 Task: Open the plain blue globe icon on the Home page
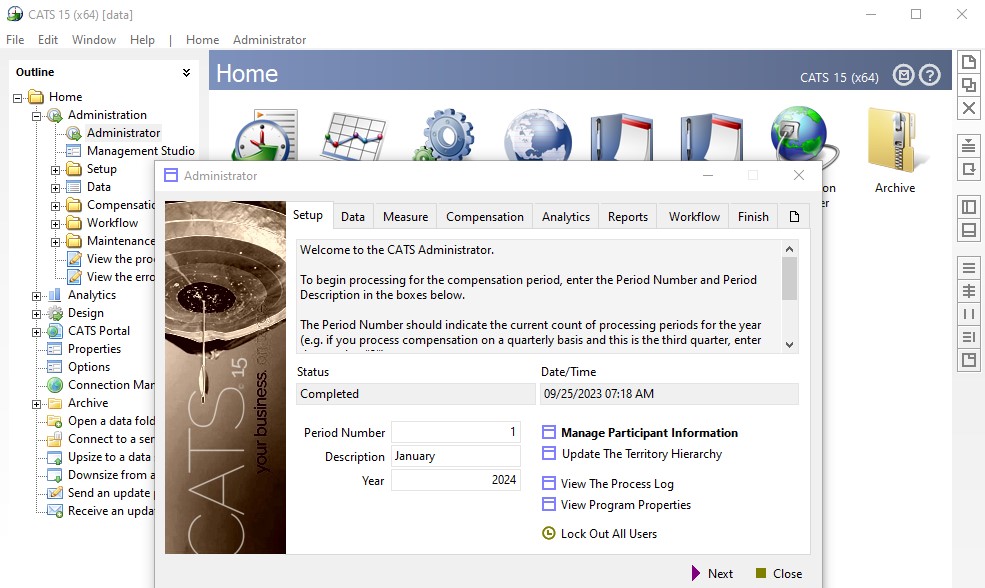(x=538, y=134)
